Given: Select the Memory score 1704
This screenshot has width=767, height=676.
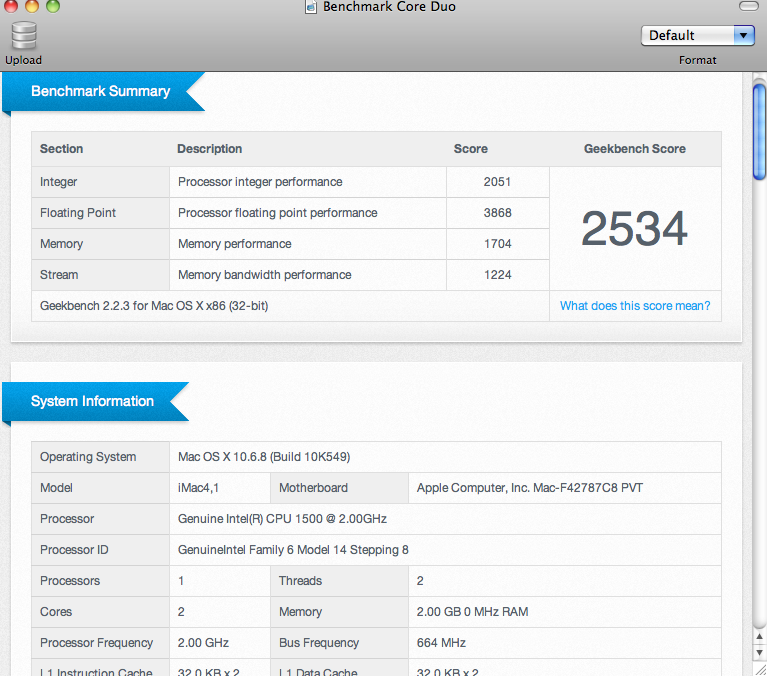Looking at the screenshot, I should tap(497, 244).
